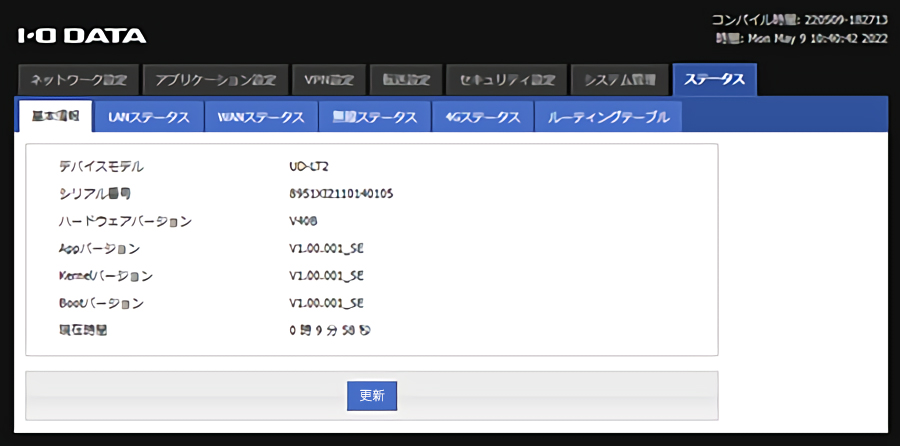Screen dimensions: 900x446
Task: Select the ステータス main tab
Action: [x=714, y=80]
